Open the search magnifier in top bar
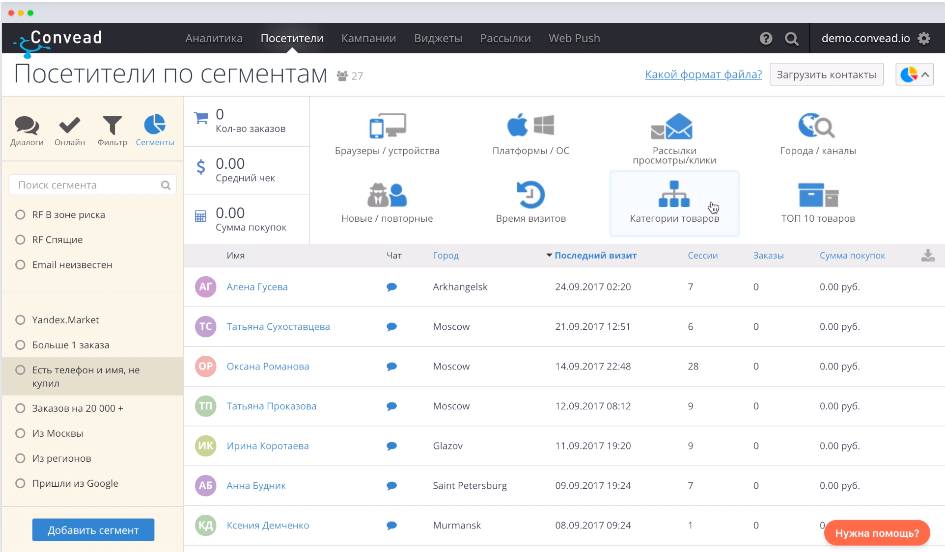The height and width of the screenshot is (552, 945). point(791,39)
